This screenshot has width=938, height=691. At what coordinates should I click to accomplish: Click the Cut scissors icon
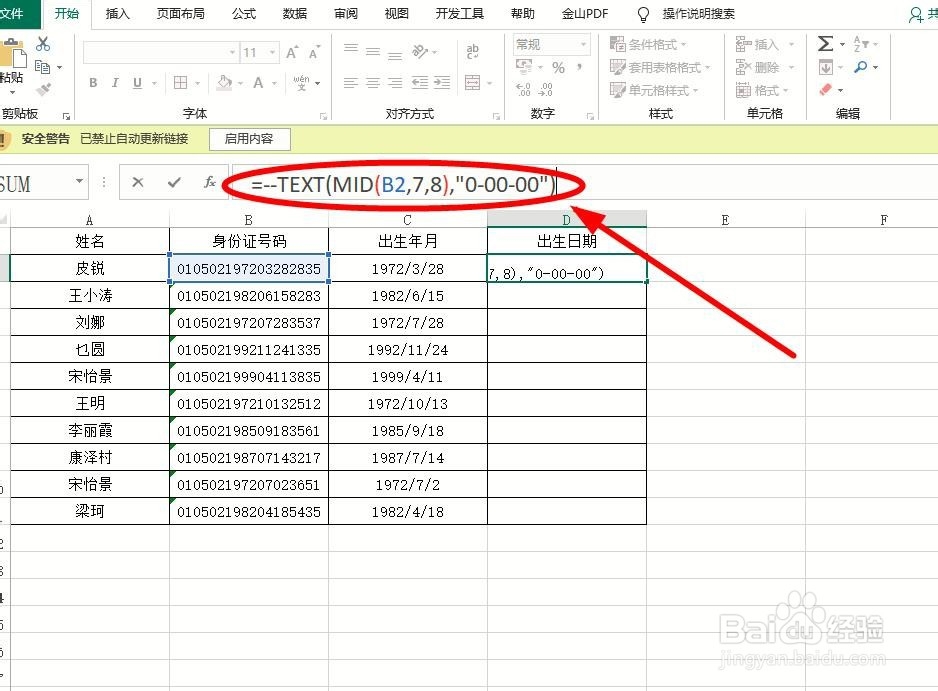[42, 44]
